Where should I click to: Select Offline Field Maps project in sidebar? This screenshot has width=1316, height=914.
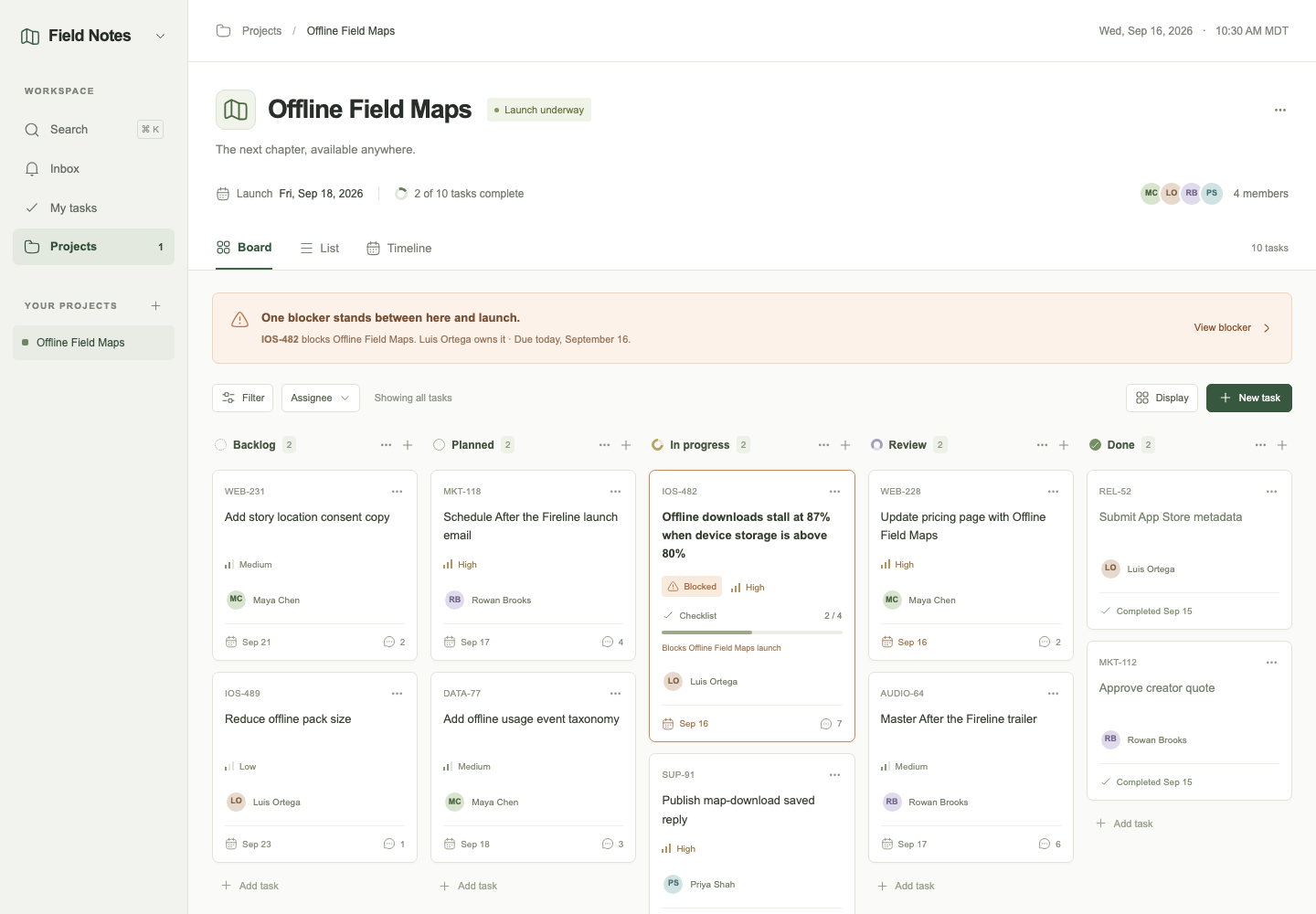[x=93, y=343]
